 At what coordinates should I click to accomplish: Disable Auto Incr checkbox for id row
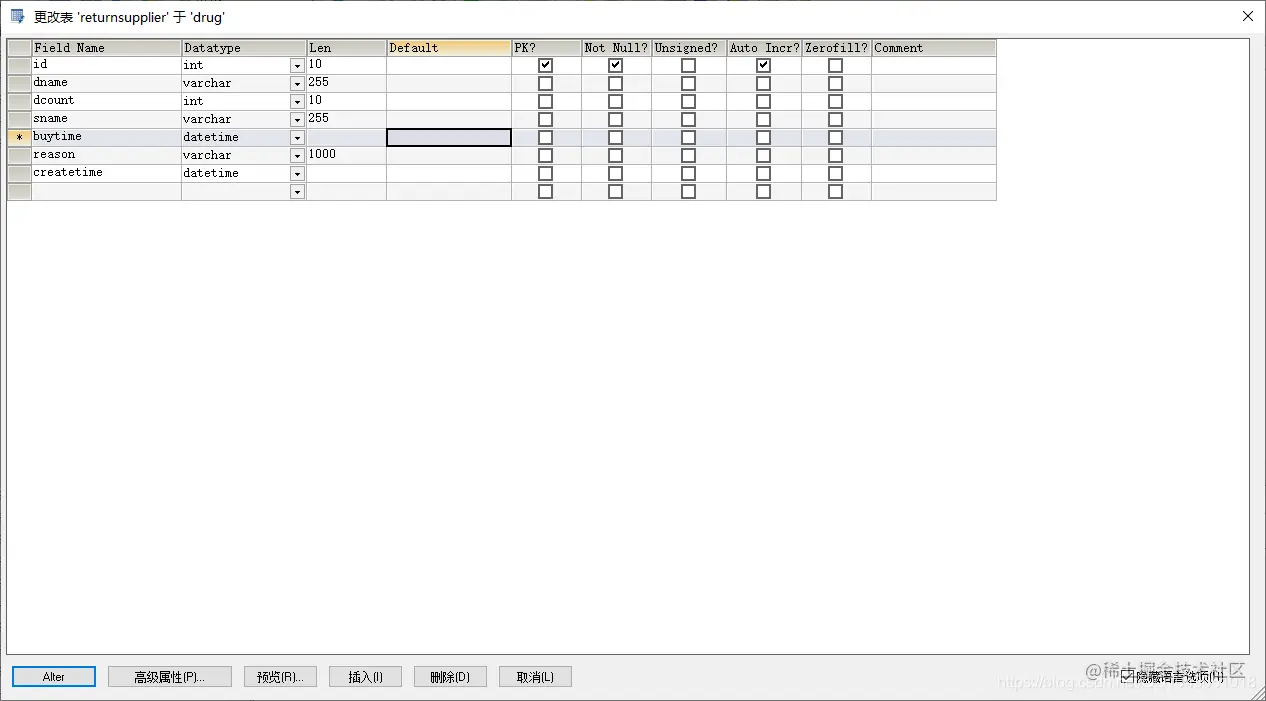tap(763, 65)
